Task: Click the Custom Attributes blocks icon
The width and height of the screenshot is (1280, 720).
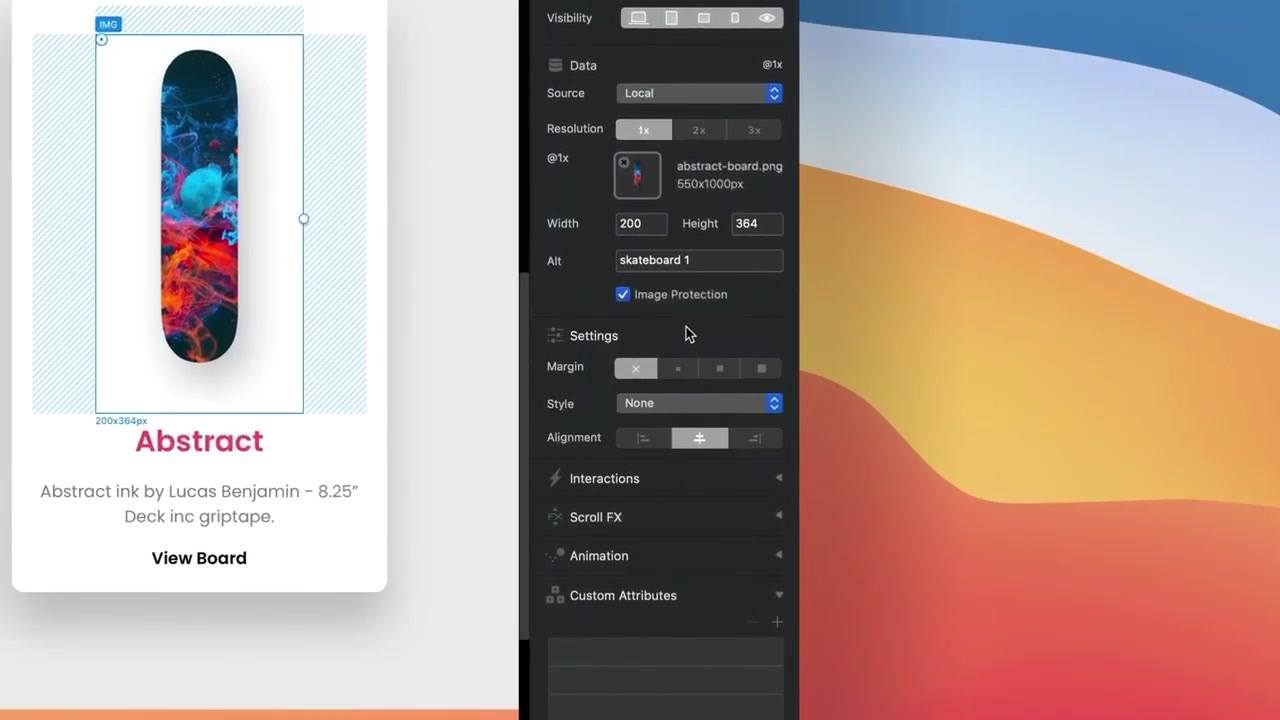Action: point(555,595)
